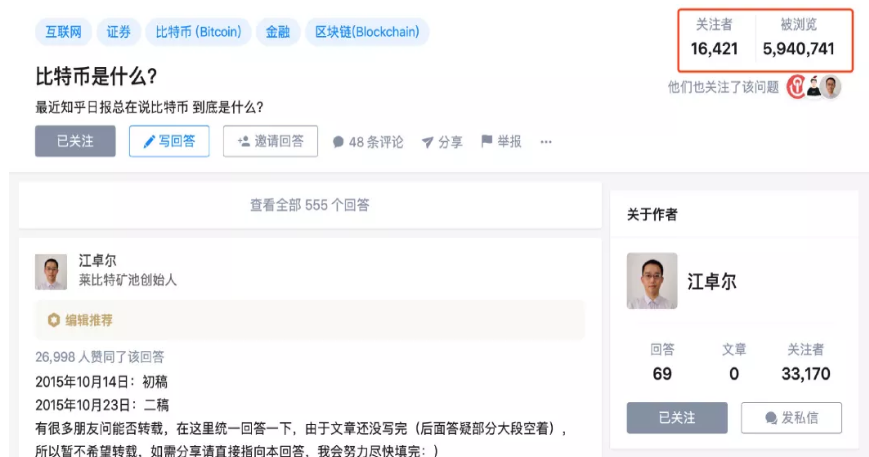Image resolution: width=869 pixels, height=457 pixels.
Task: Click the 被浏览 count 5,940,741
Action: pos(799,49)
